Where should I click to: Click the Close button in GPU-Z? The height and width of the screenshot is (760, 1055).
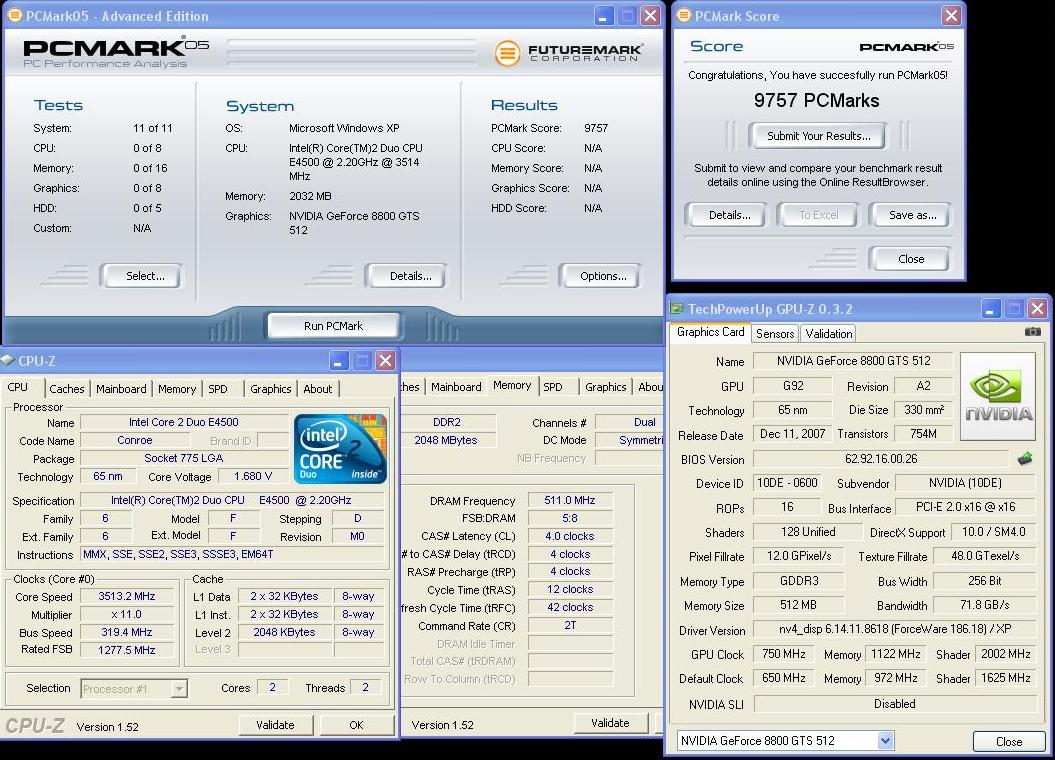[x=1009, y=741]
